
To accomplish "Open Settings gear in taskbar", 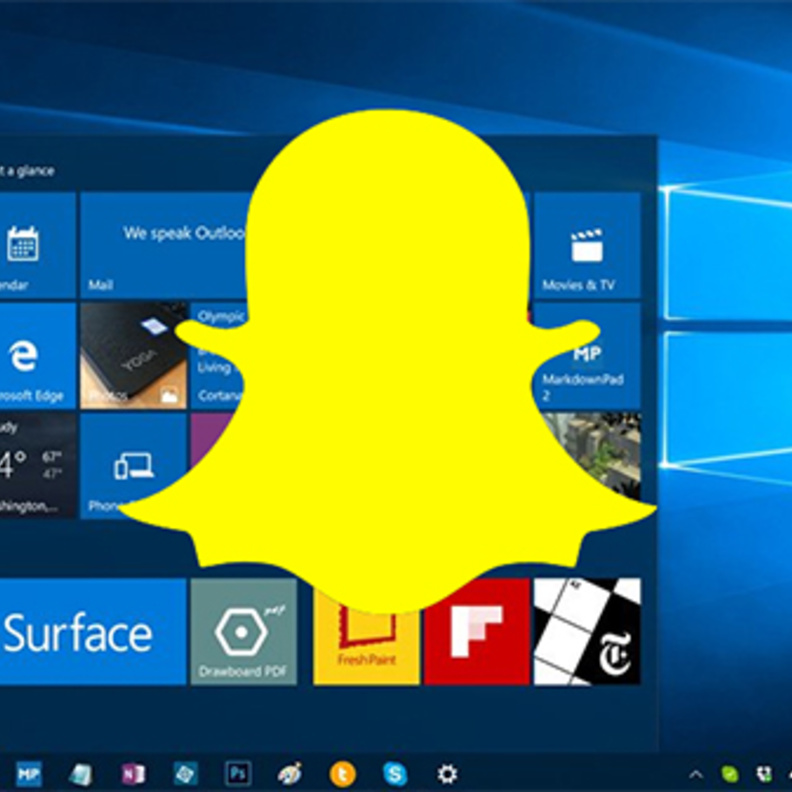I will tap(447, 773).
